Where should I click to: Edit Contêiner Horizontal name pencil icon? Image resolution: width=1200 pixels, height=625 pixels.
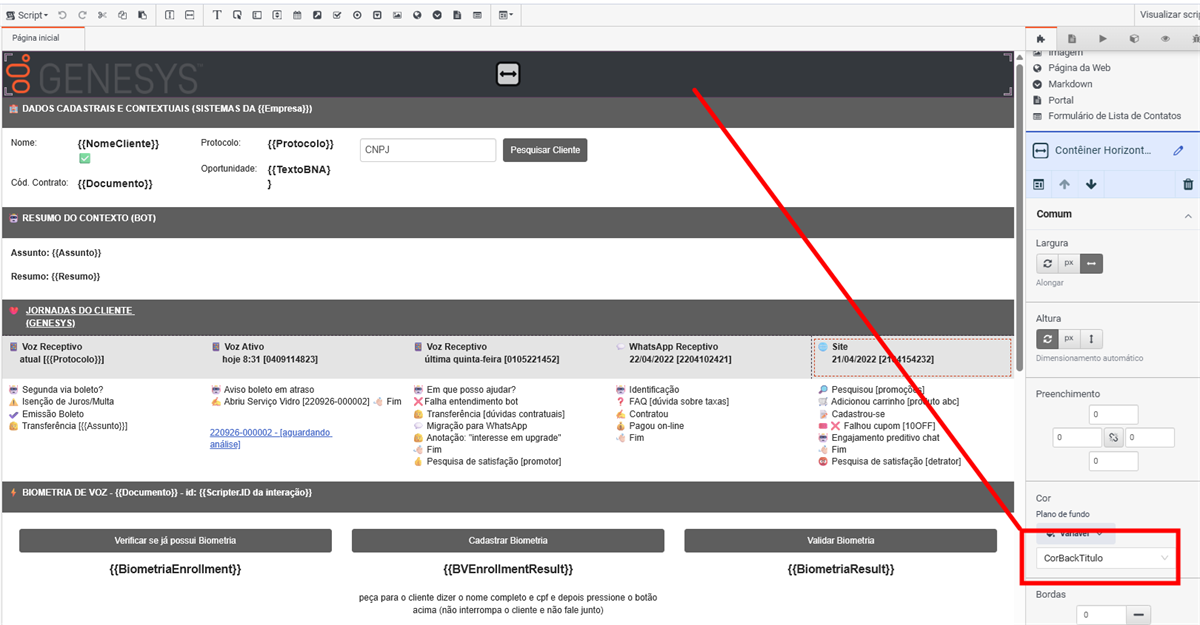point(1178,150)
